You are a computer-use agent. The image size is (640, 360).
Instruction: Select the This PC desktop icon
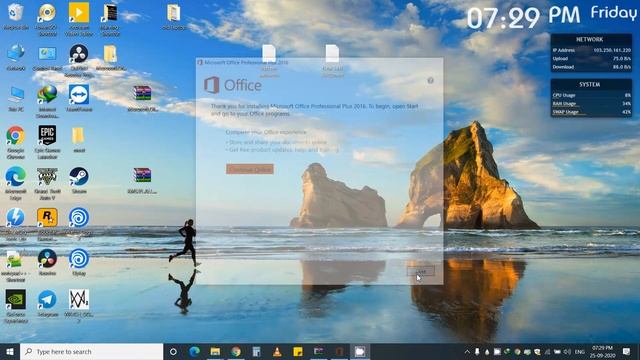tap(16, 98)
